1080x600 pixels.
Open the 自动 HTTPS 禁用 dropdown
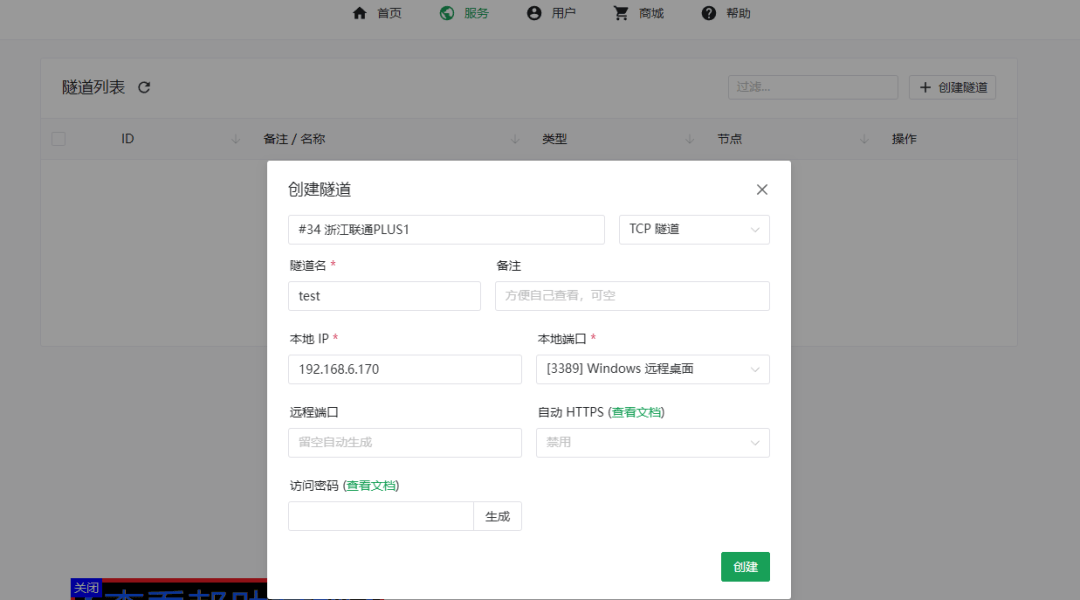(x=653, y=442)
